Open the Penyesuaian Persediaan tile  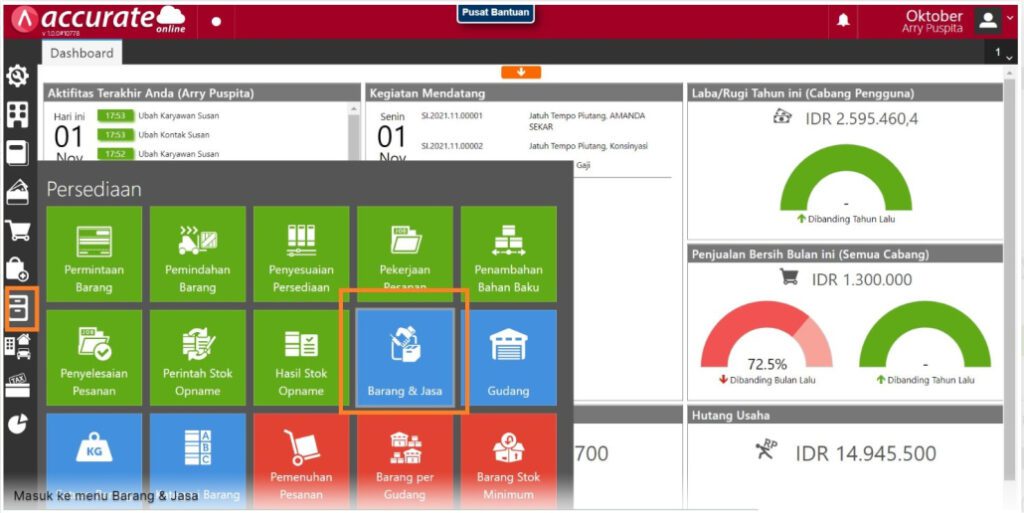301,254
